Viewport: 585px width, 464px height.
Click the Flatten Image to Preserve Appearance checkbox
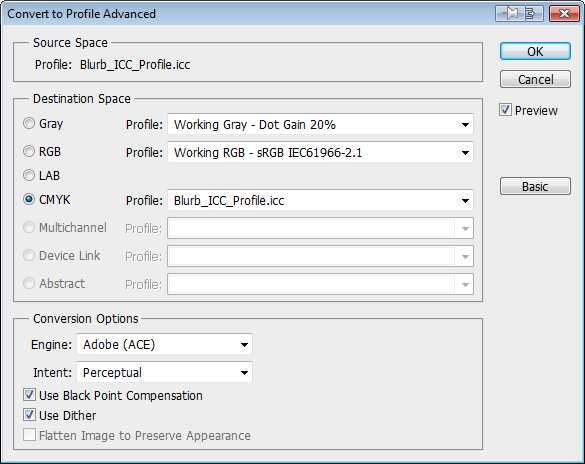coord(29,435)
